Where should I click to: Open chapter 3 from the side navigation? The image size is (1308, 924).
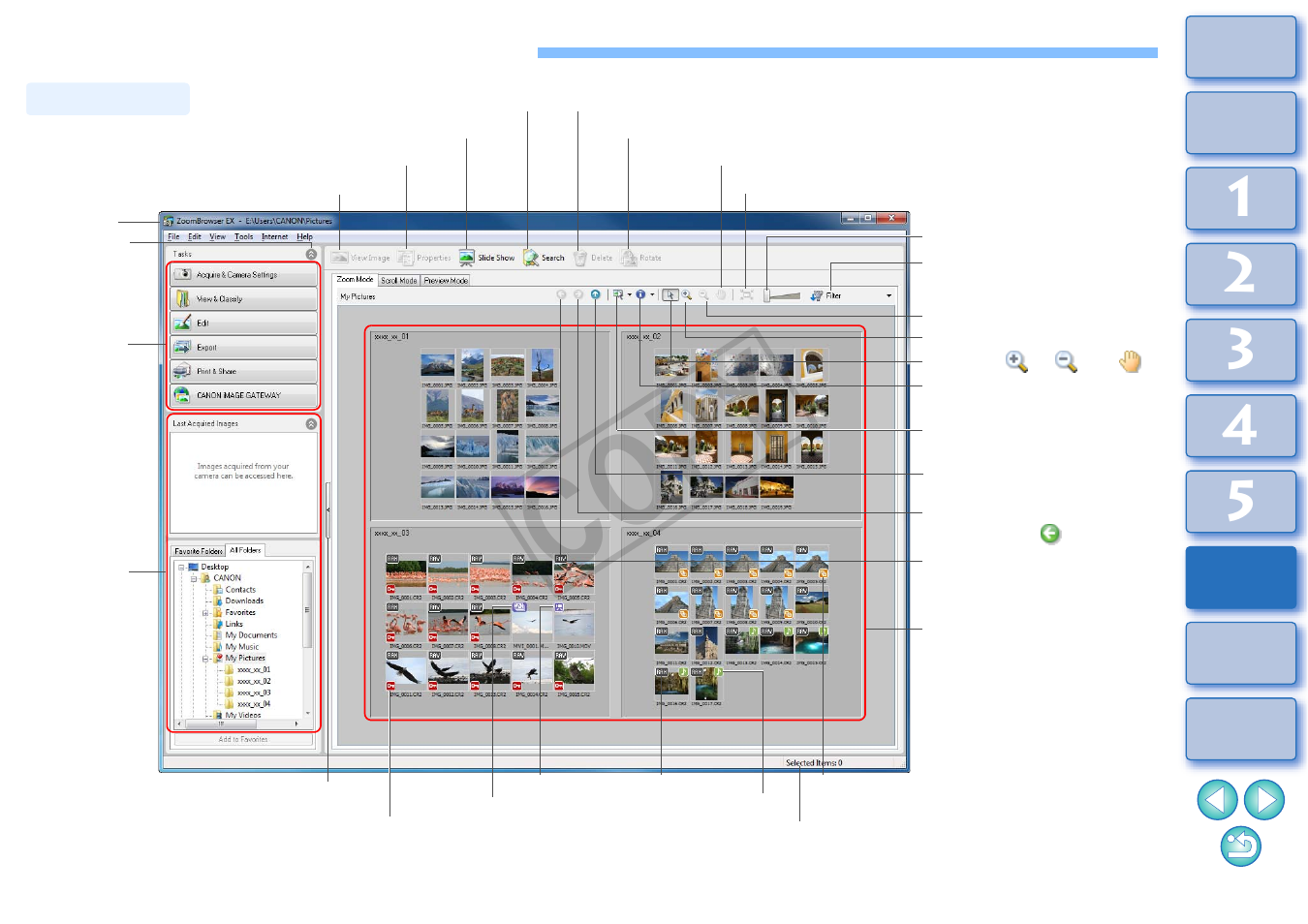coord(1241,350)
